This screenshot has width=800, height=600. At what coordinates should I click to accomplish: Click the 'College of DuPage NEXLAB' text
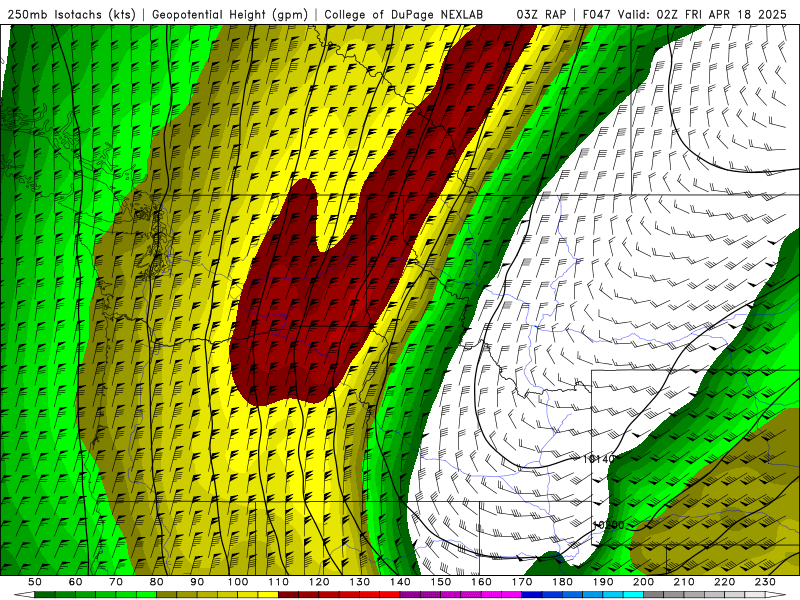click(x=404, y=15)
